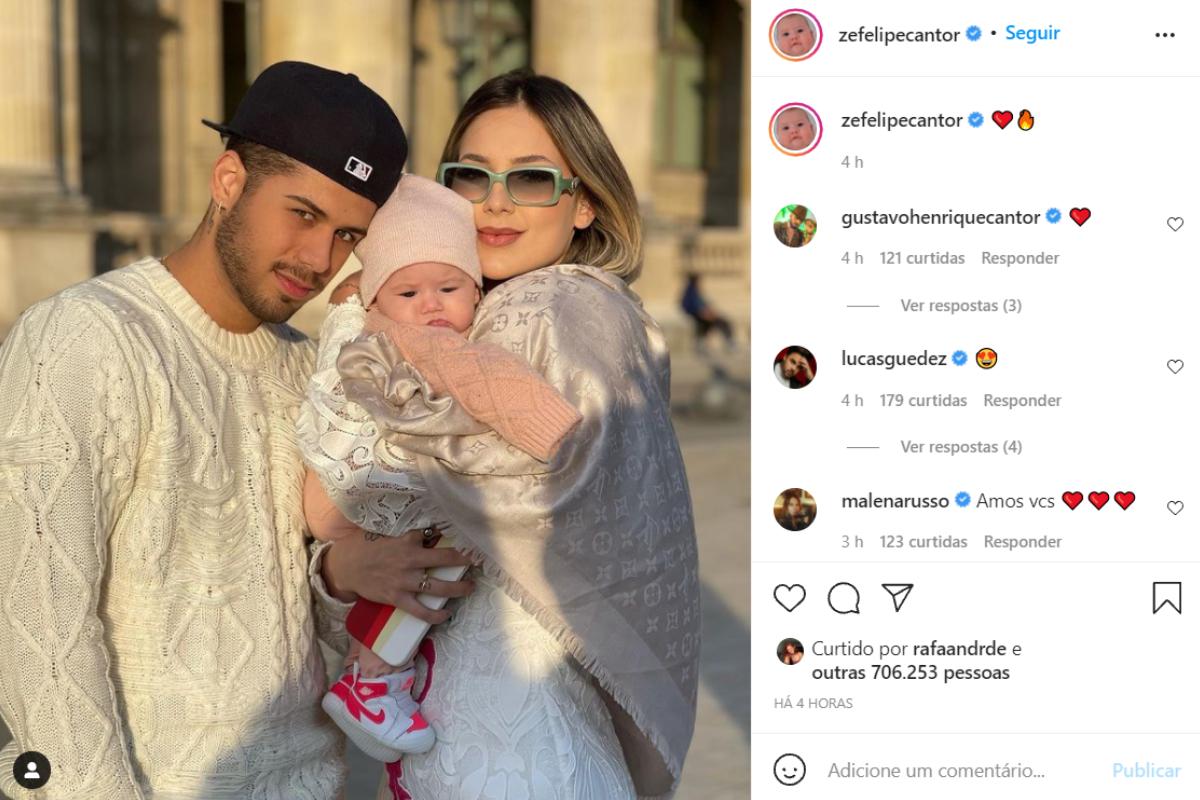The width and height of the screenshot is (1200, 800).
Task: Save post with bookmark icon
Action: click(1167, 598)
